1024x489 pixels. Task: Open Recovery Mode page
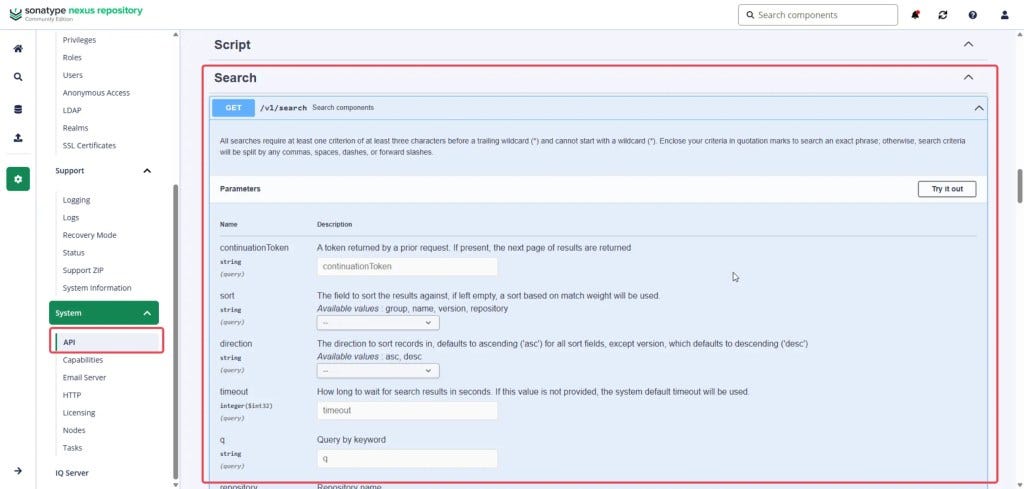click(x=89, y=235)
